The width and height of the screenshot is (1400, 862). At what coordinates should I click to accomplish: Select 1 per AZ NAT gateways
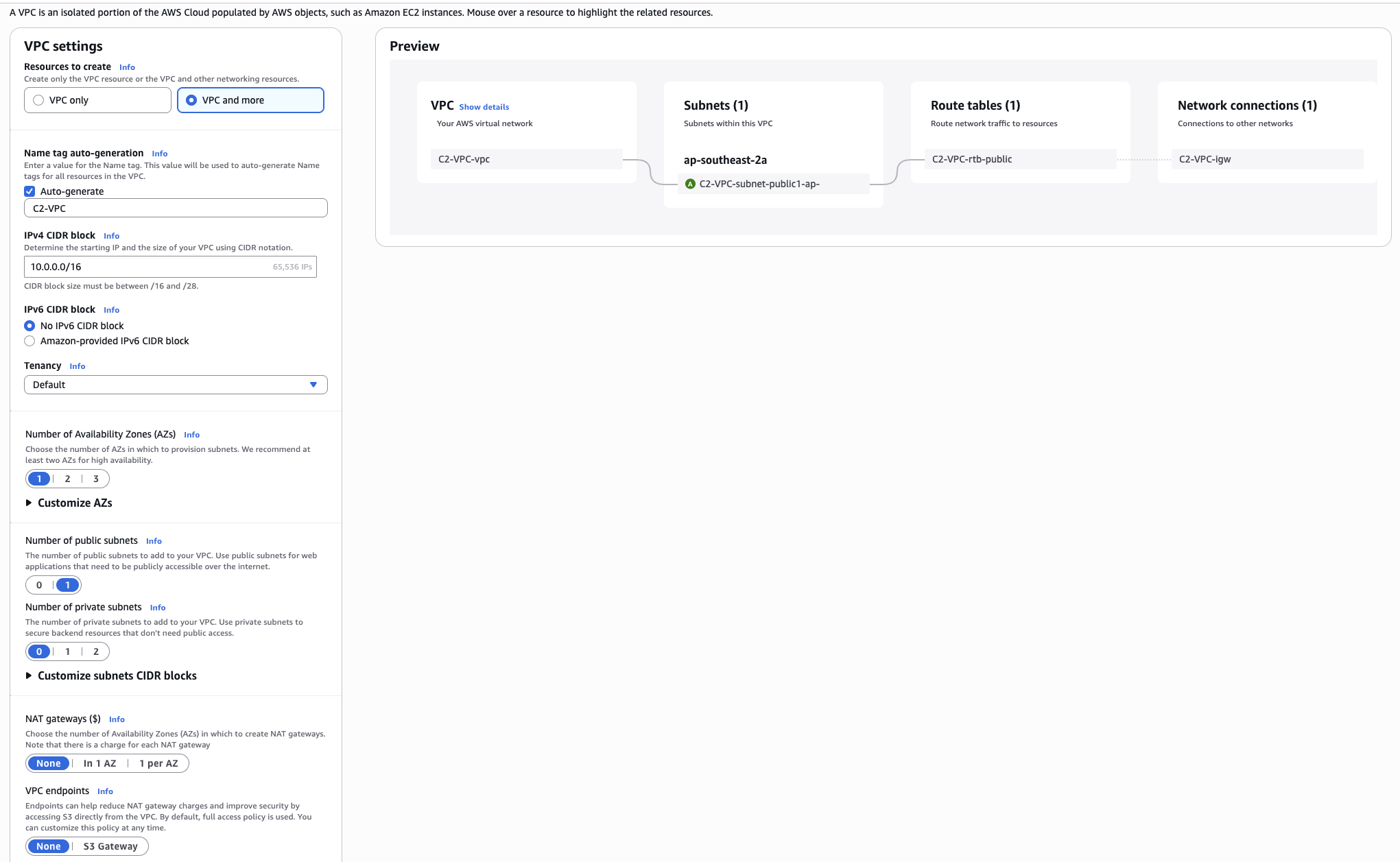point(158,763)
